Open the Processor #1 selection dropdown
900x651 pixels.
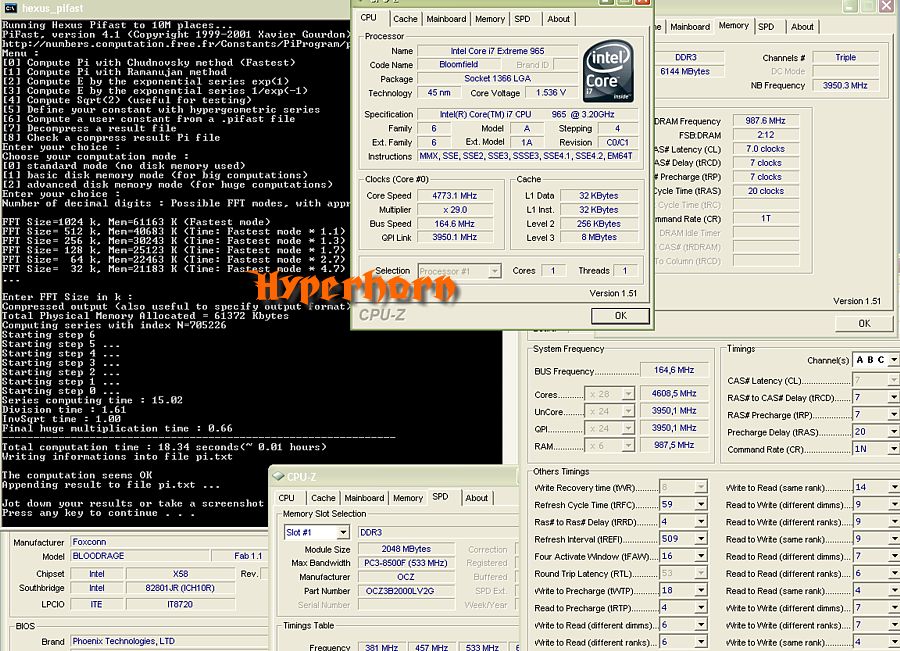494,271
